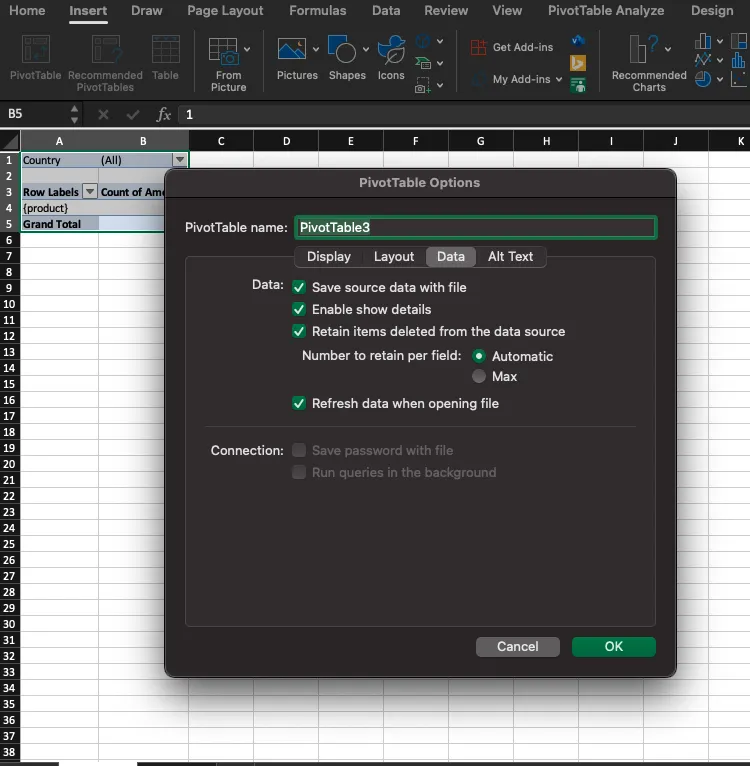Viewport: 750px width, 766px height.
Task: Select the Automatic radio button
Action: point(479,356)
